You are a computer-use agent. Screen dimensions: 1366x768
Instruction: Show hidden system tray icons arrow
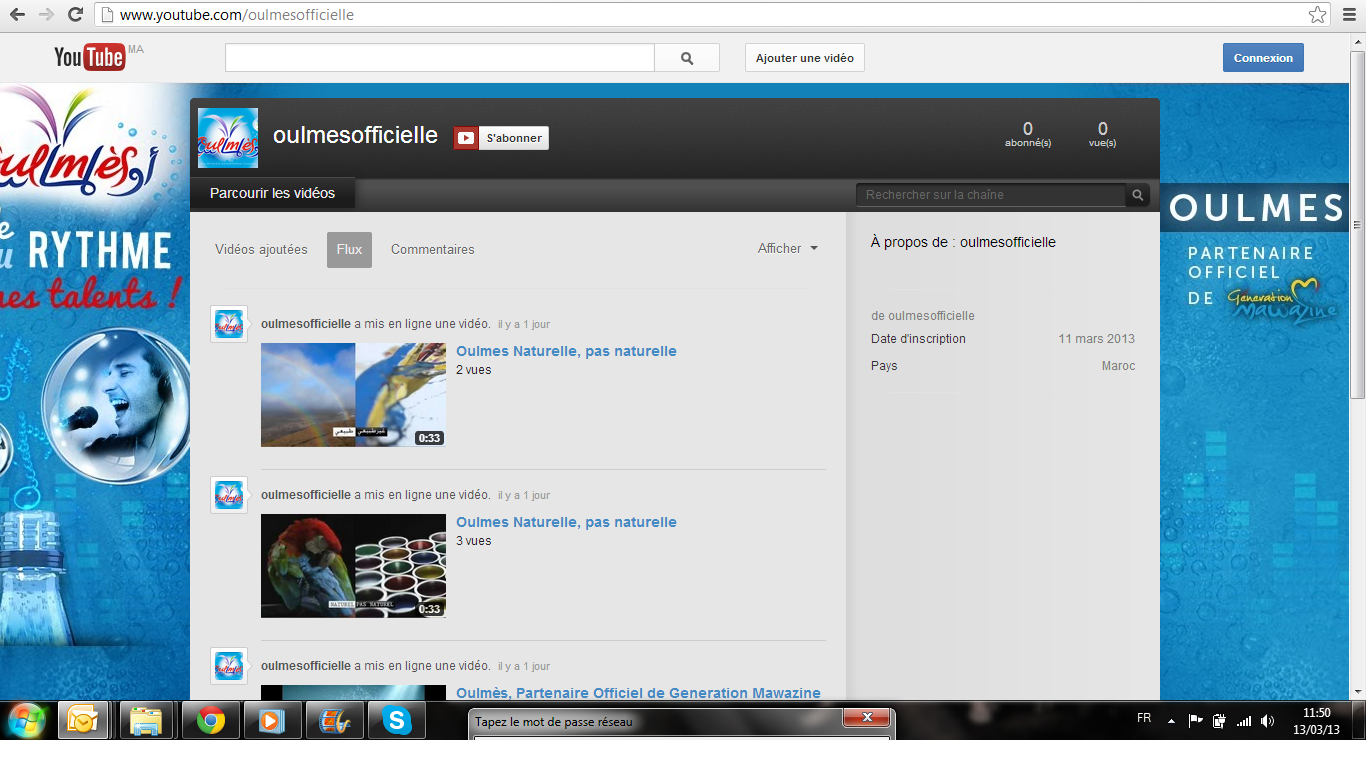click(x=1171, y=720)
